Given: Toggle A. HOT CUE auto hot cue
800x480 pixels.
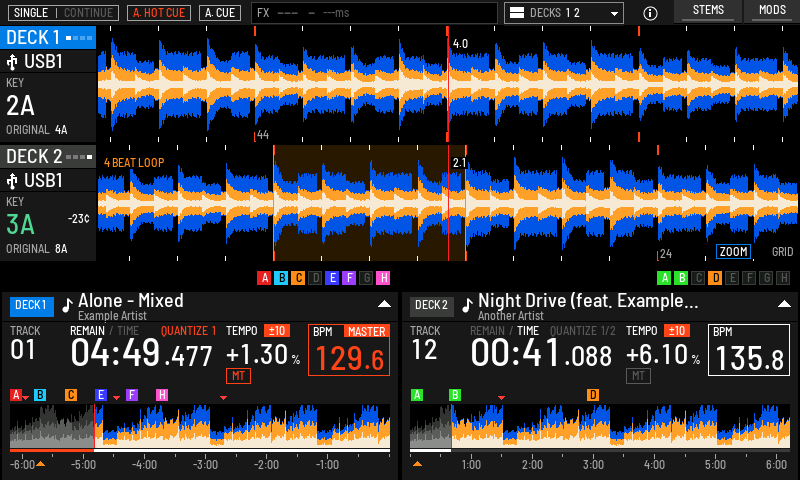Looking at the screenshot, I should [159, 13].
